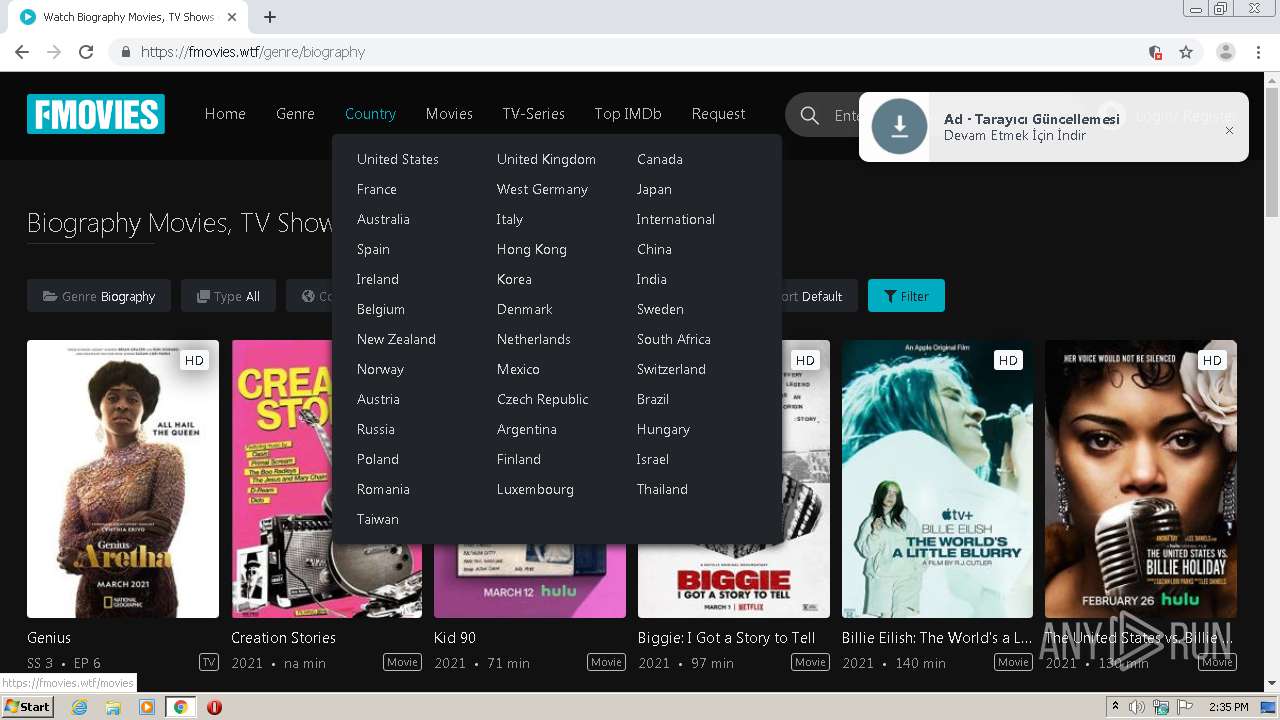Open the Movies menu
This screenshot has height=720, width=1280.
[x=449, y=114]
